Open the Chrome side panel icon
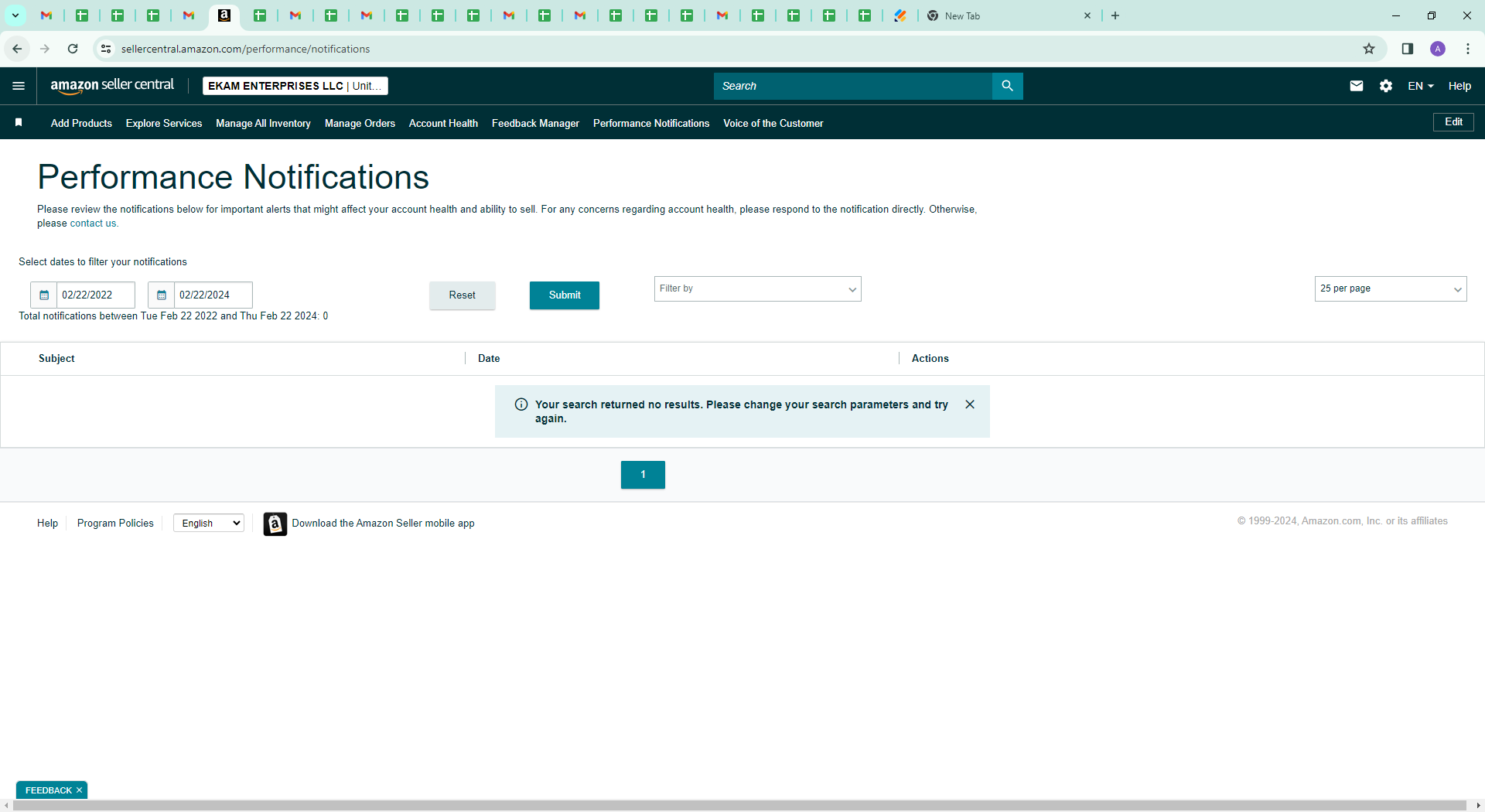Screen dimensions: 1485x812 [x=1408, y=49]
